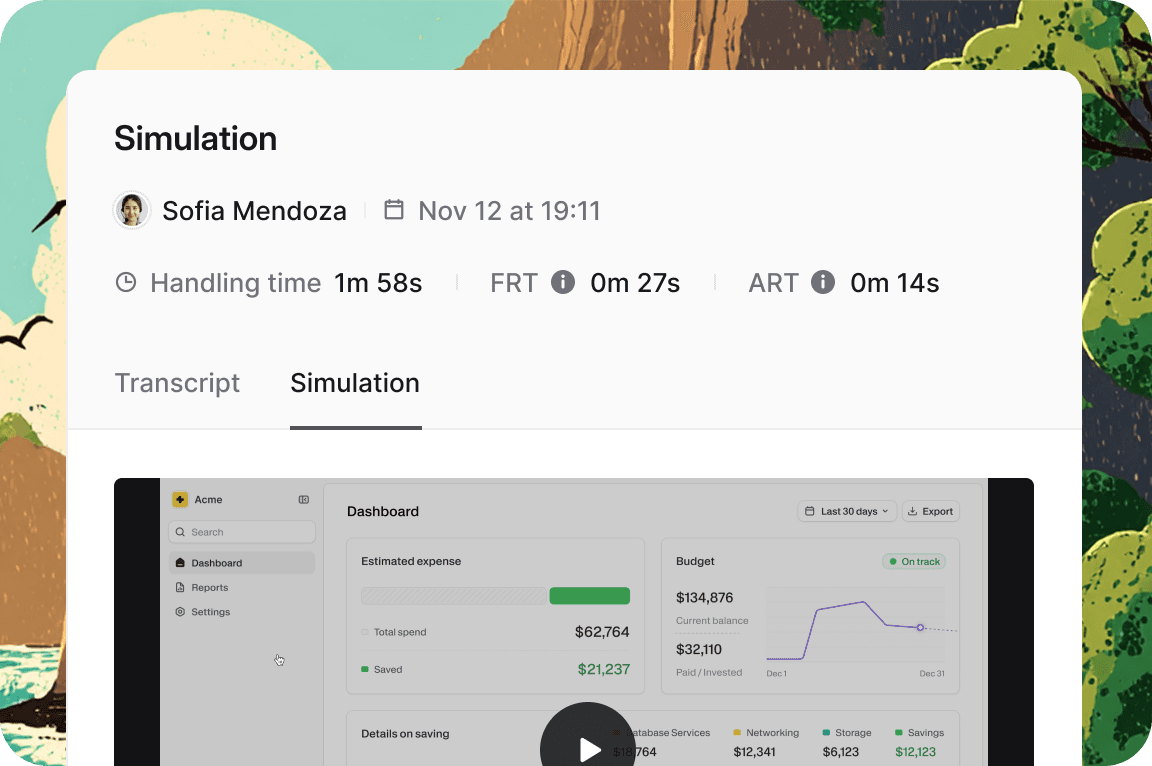The width and height of the screenshot is (1152, 766).
Task: Click calendar icon in Last 30 days
Action: point(810,511)
